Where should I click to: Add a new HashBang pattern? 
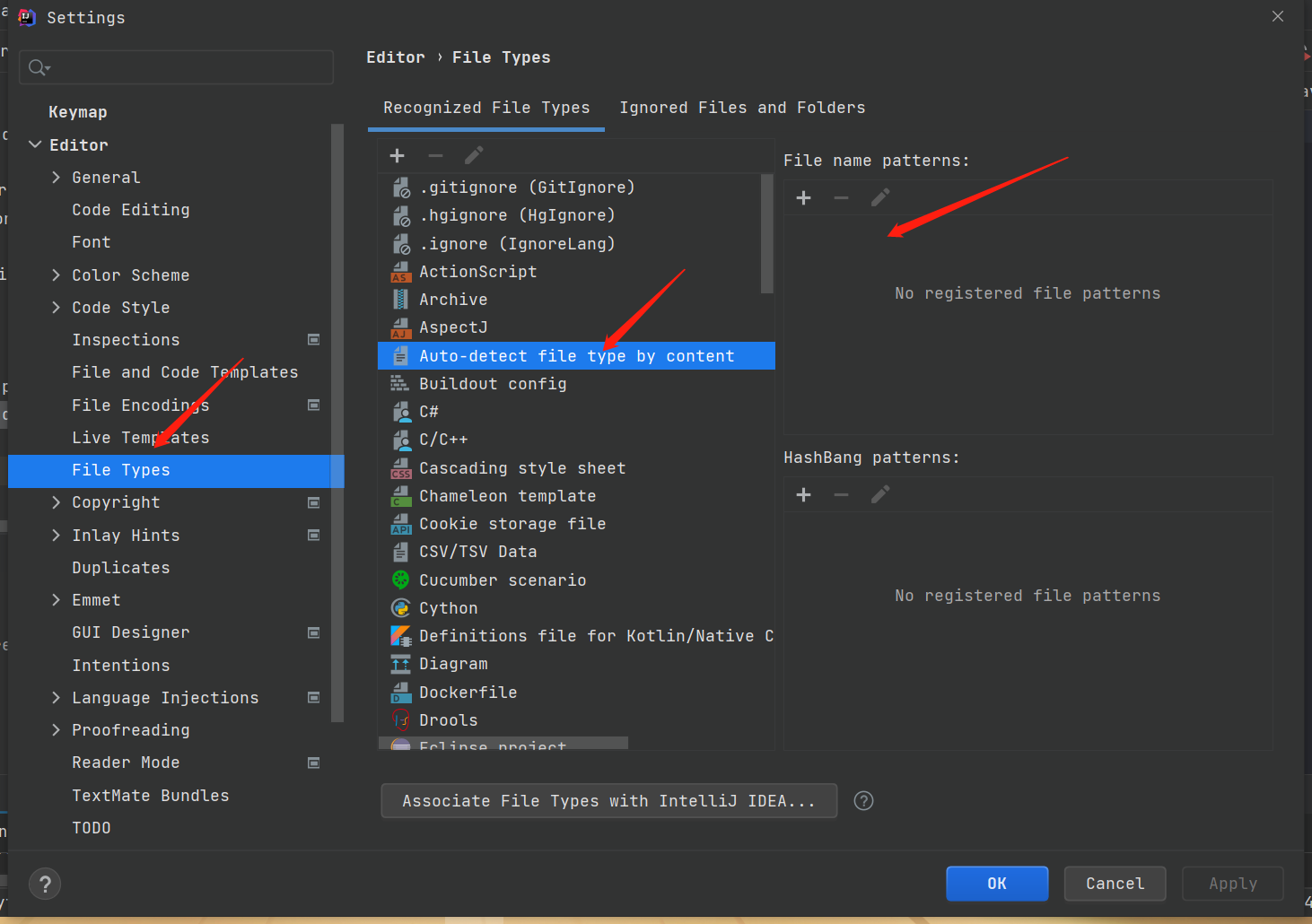[x=803, y=495]
